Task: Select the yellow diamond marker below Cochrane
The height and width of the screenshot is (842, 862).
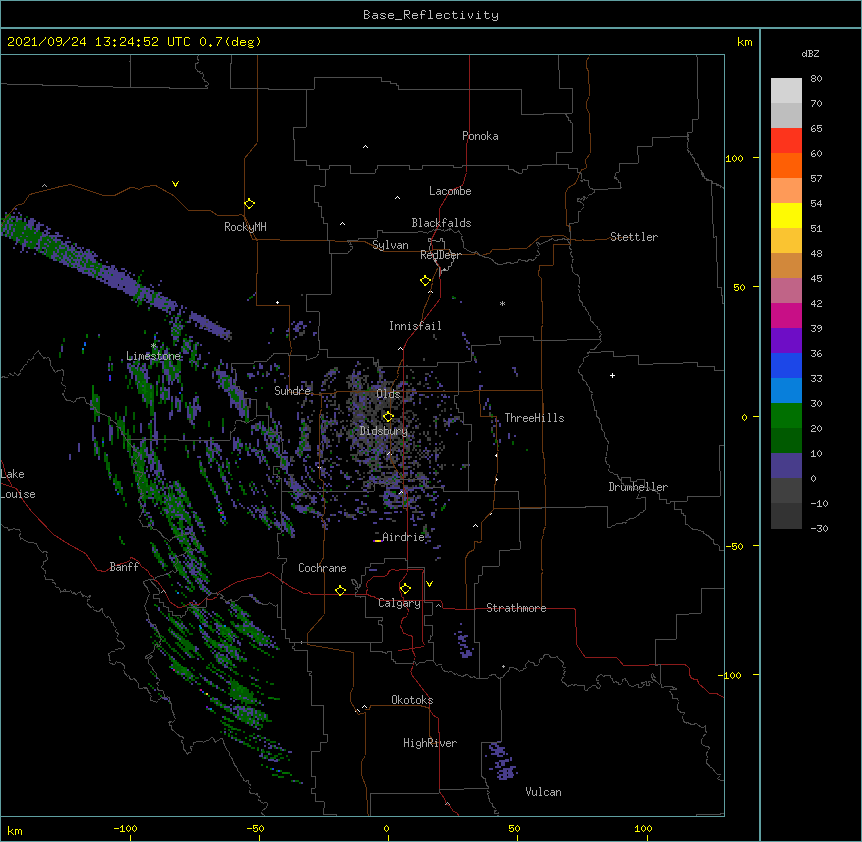Action: point(340,590)
